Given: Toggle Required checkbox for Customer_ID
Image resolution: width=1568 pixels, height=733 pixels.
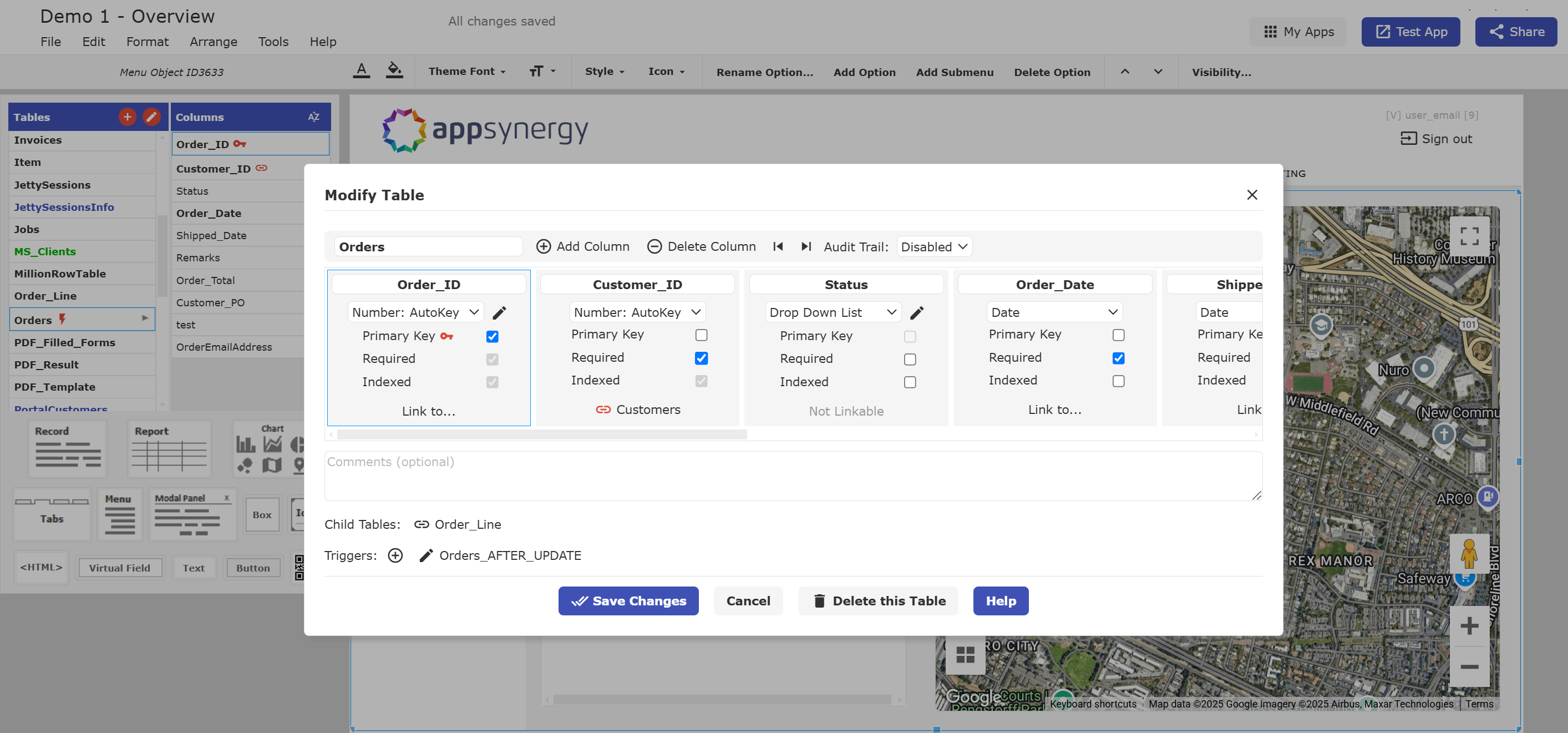Looking at the screenshot, I should click(701, 358).
